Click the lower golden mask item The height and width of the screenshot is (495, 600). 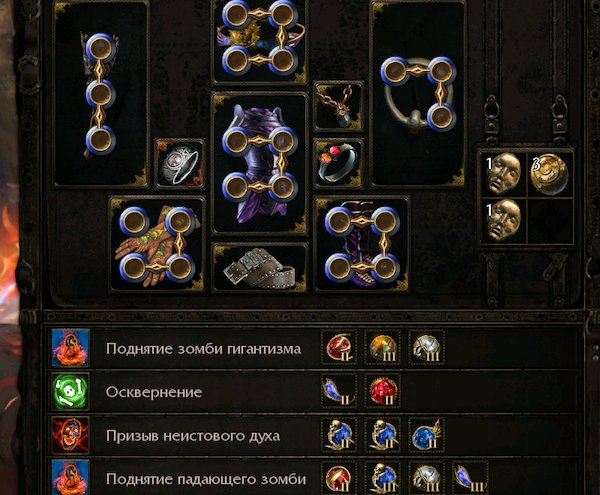[504, 220]
